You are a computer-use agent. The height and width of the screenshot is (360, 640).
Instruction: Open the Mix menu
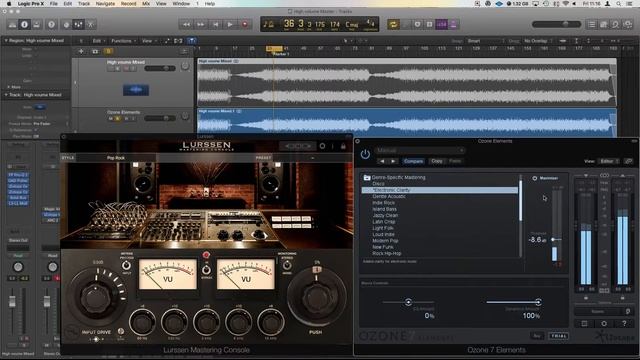point(146,4)
